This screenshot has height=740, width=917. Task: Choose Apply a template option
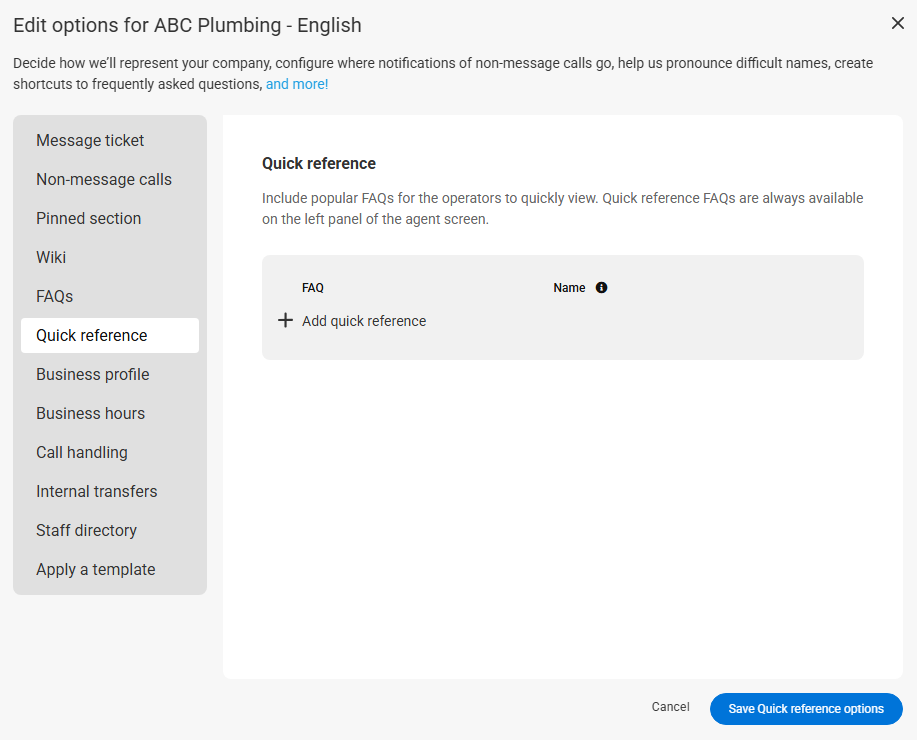[x=96, y=570]
